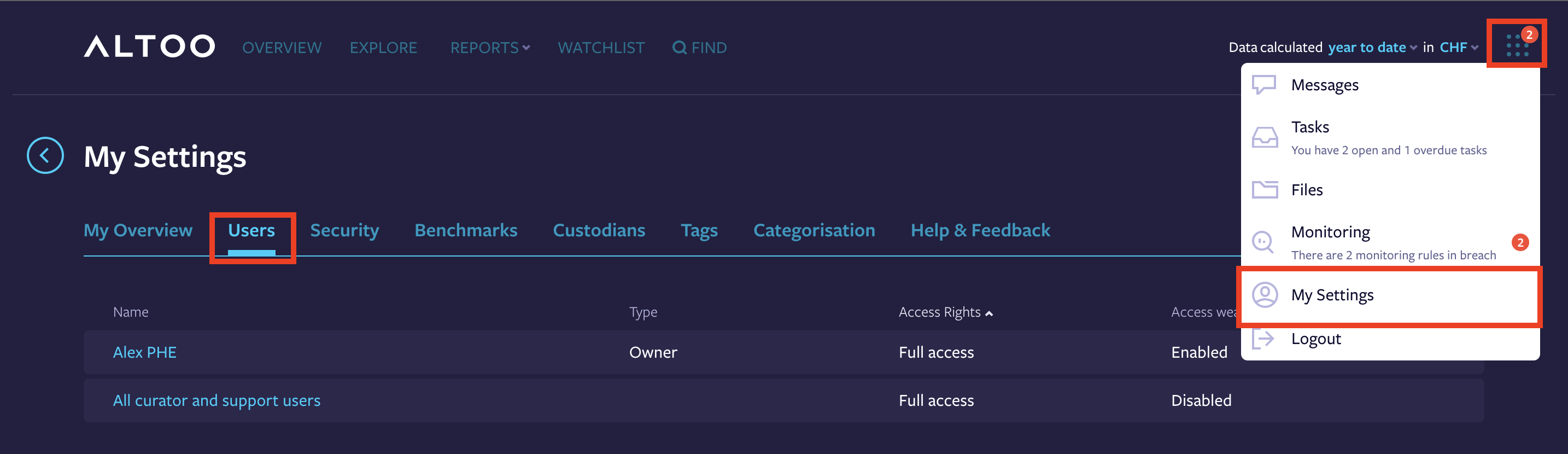Click the Files folder icon
Image resolution: width=1568 pixels, height=454 pixels.
tap(1264, 190)
